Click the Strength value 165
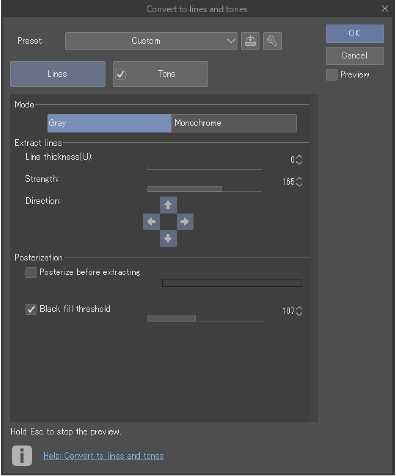 pyautogui.click(x=288, y=182)
